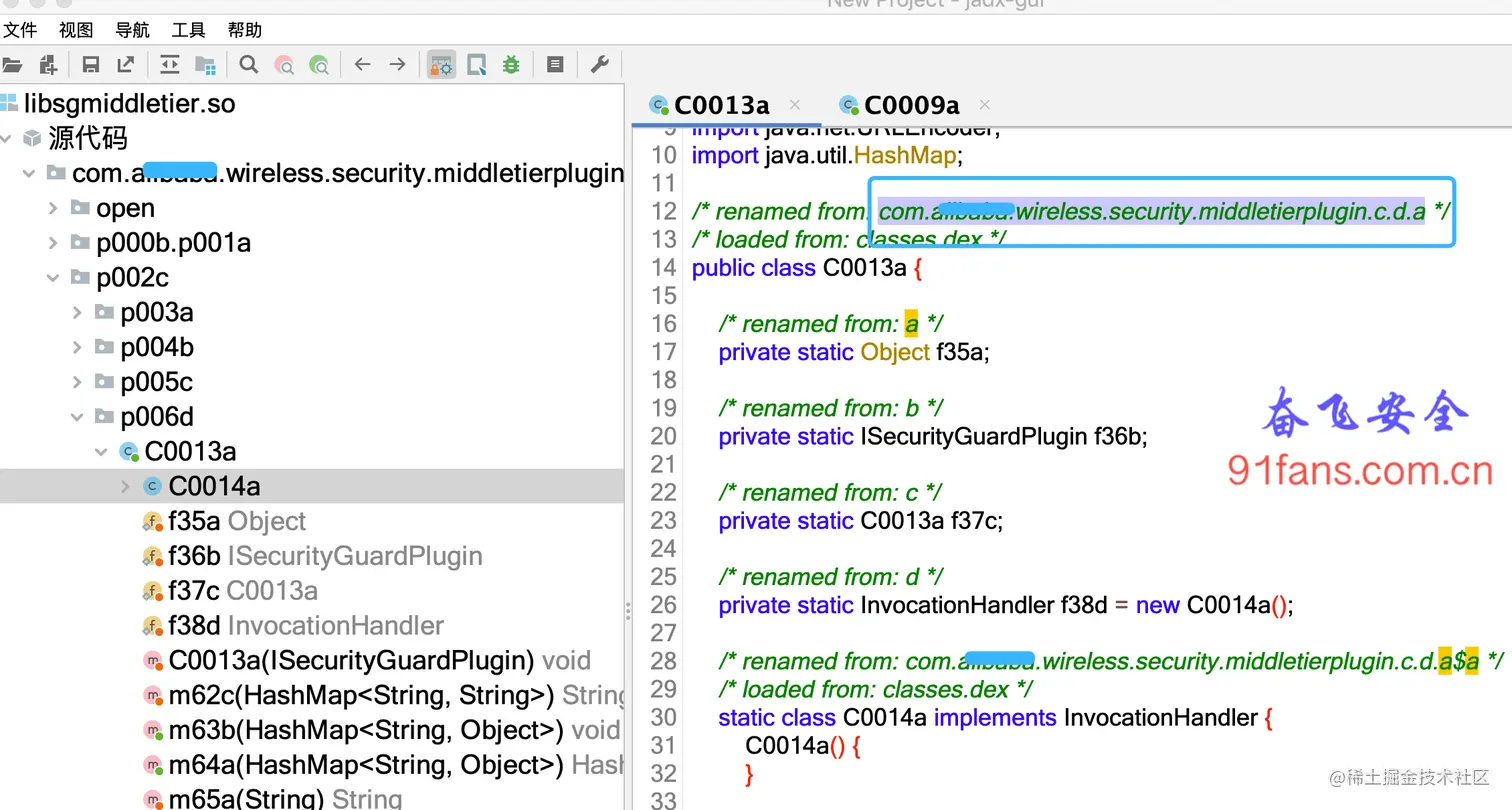Click the export arrow toolbar icon
The image size is (1512, 810).
point(126,65)
